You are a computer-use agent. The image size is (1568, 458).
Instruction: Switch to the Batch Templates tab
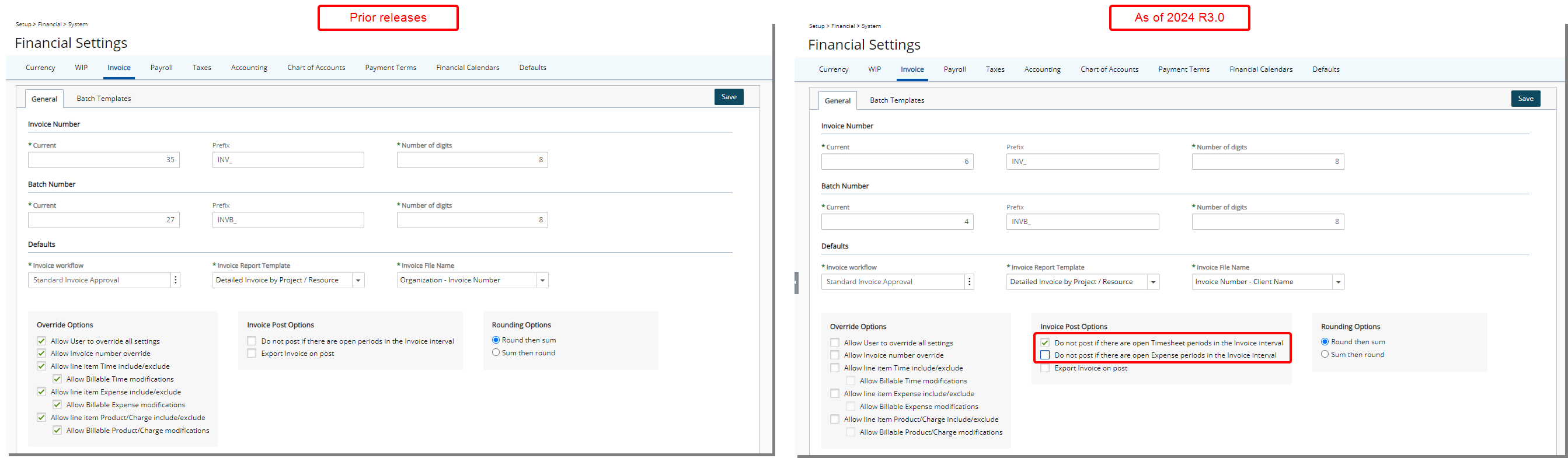coord(103,98)
